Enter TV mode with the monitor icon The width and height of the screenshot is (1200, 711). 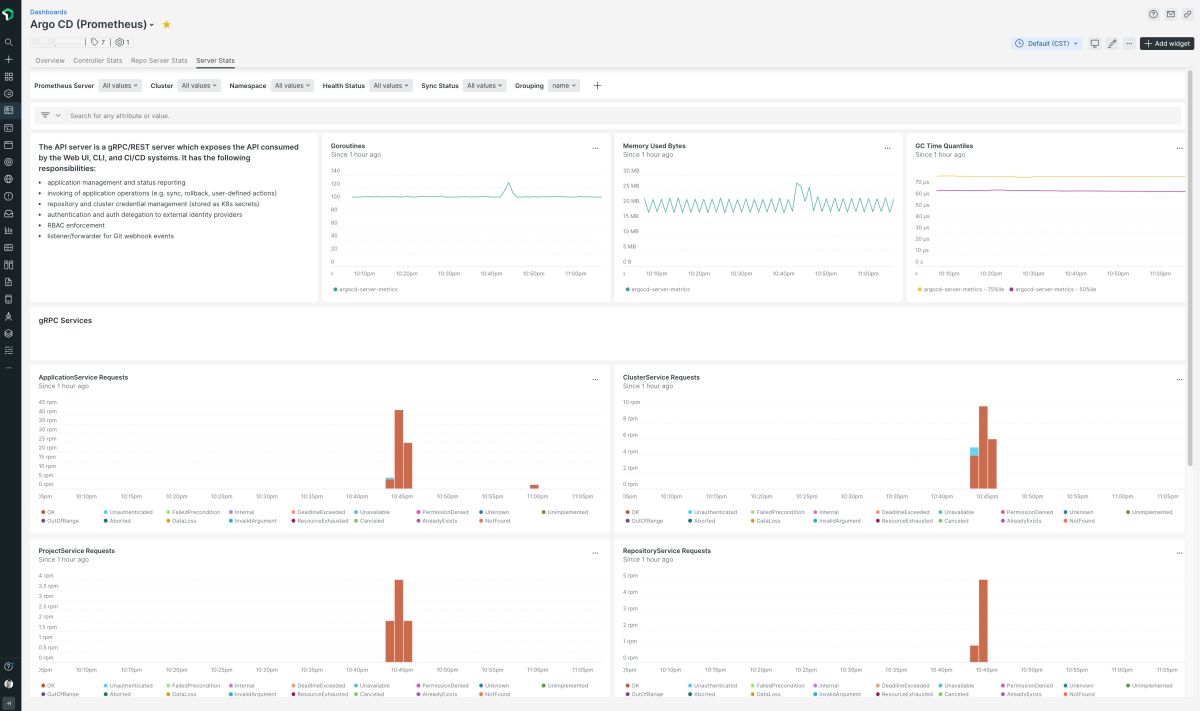(x=1095, y=44)
